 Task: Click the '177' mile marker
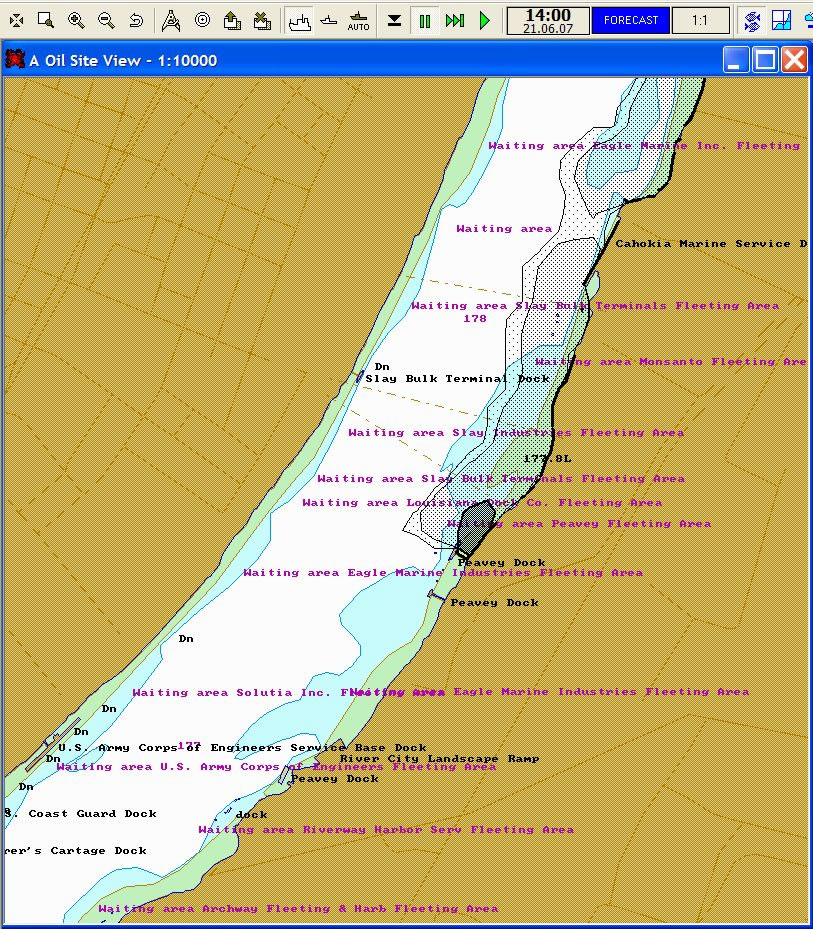click(189, 745)
